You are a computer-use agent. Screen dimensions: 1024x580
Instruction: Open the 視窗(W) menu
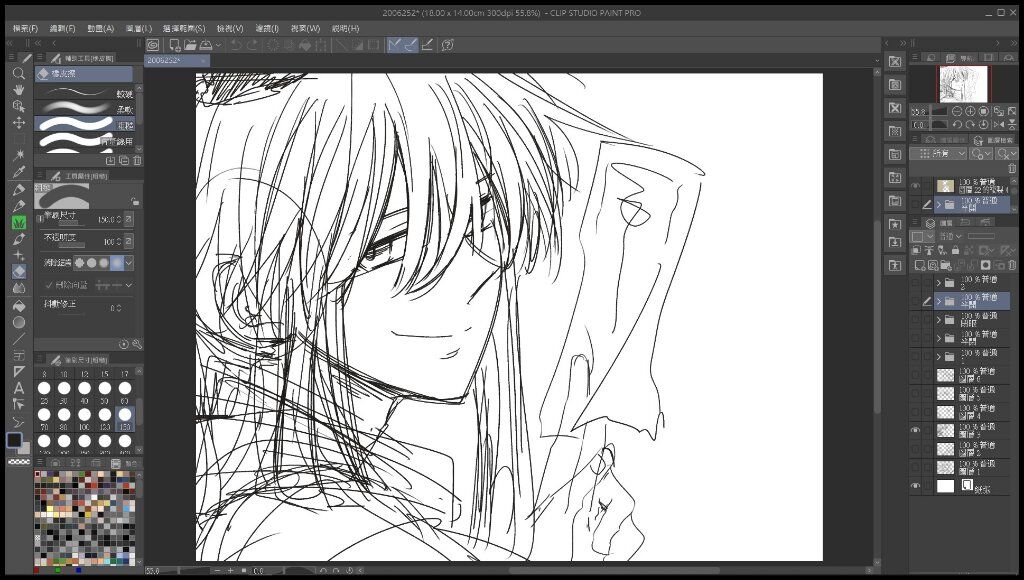pyautogui.click(x=305, y=29)
